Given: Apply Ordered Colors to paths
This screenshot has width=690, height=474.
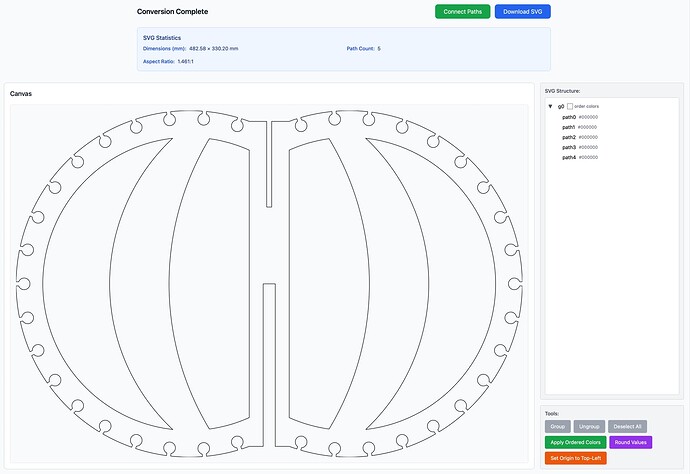Looking at the screenshot, I should [575, 442].
